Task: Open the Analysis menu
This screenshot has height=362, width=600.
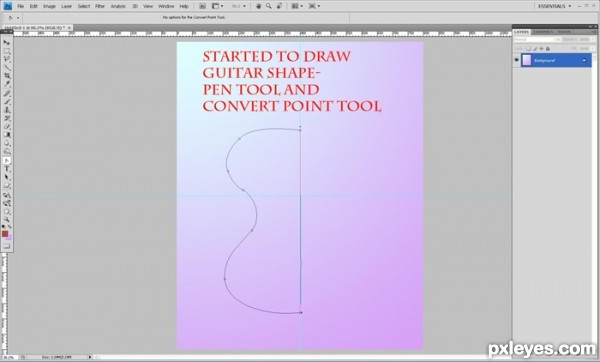Action: pos(118,6)
